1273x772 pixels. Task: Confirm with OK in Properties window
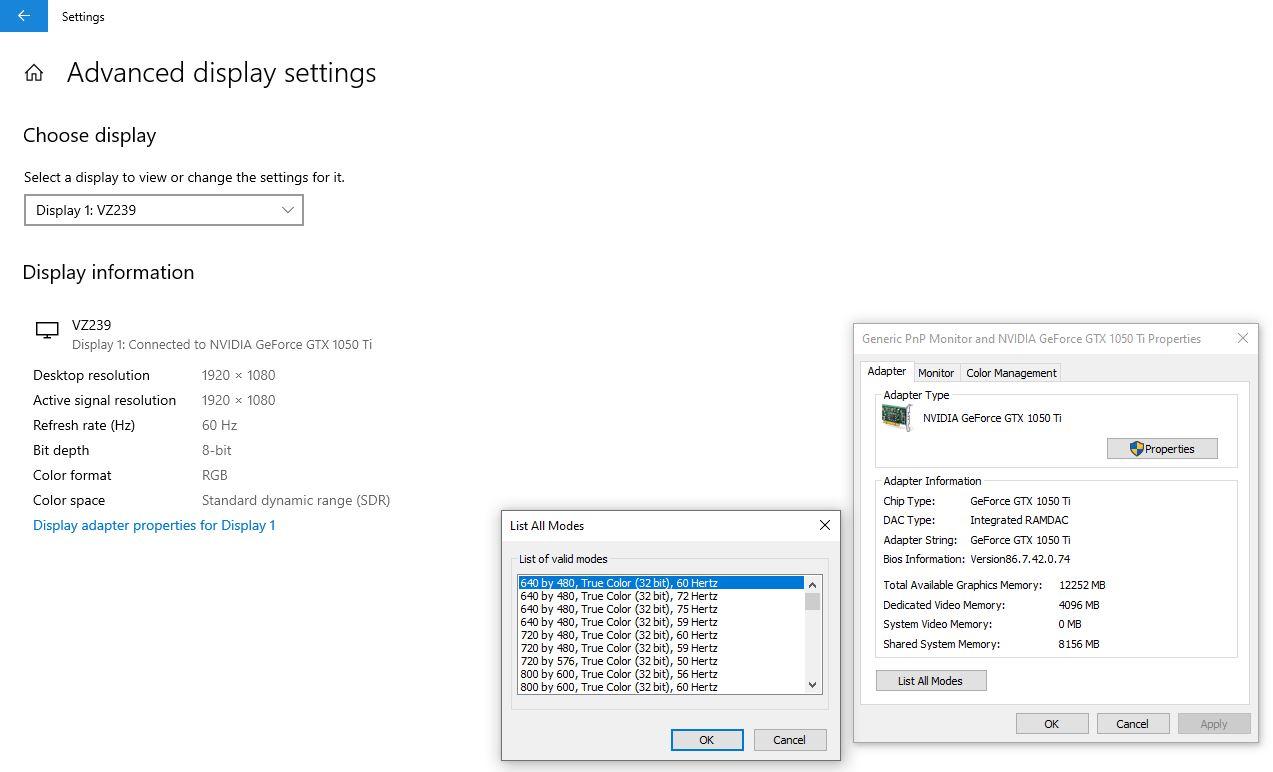(1052, 724)
